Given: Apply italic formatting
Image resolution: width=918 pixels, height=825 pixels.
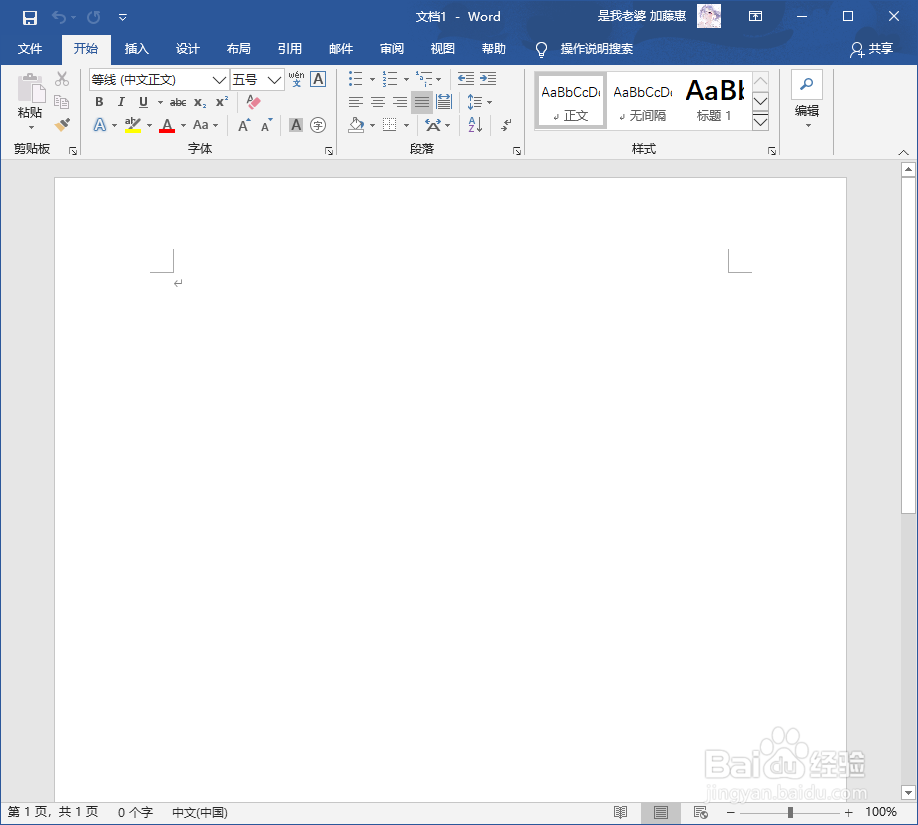Looking at the screenshot, I should [121, 102].
